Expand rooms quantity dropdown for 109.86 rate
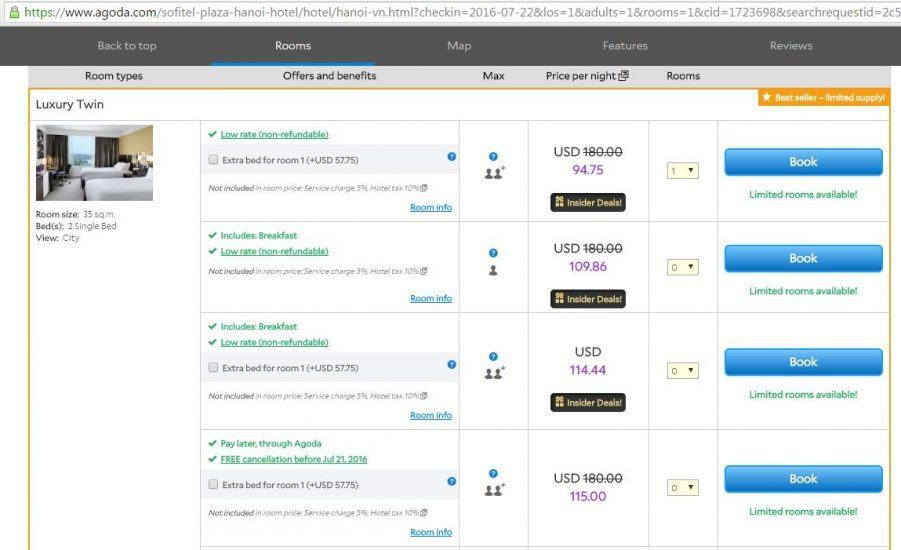 pyautogui.click(x=683, y=268)
